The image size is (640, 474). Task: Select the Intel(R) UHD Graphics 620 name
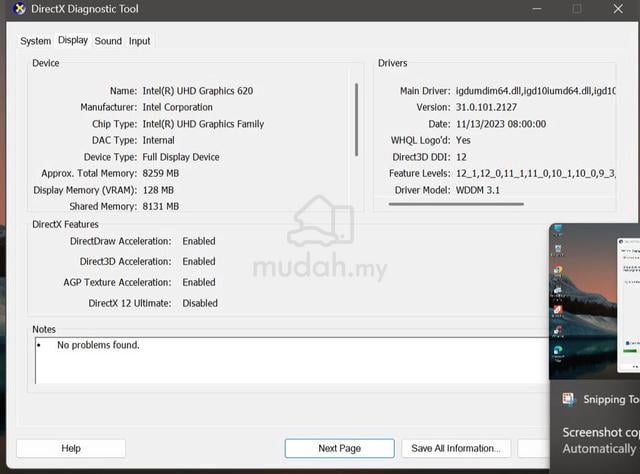click(198, 91)
